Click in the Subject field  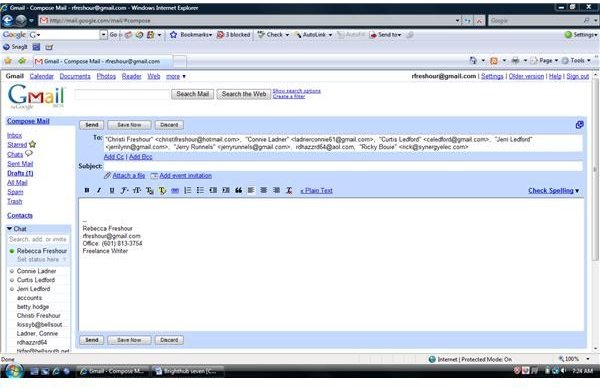point(343,166)
